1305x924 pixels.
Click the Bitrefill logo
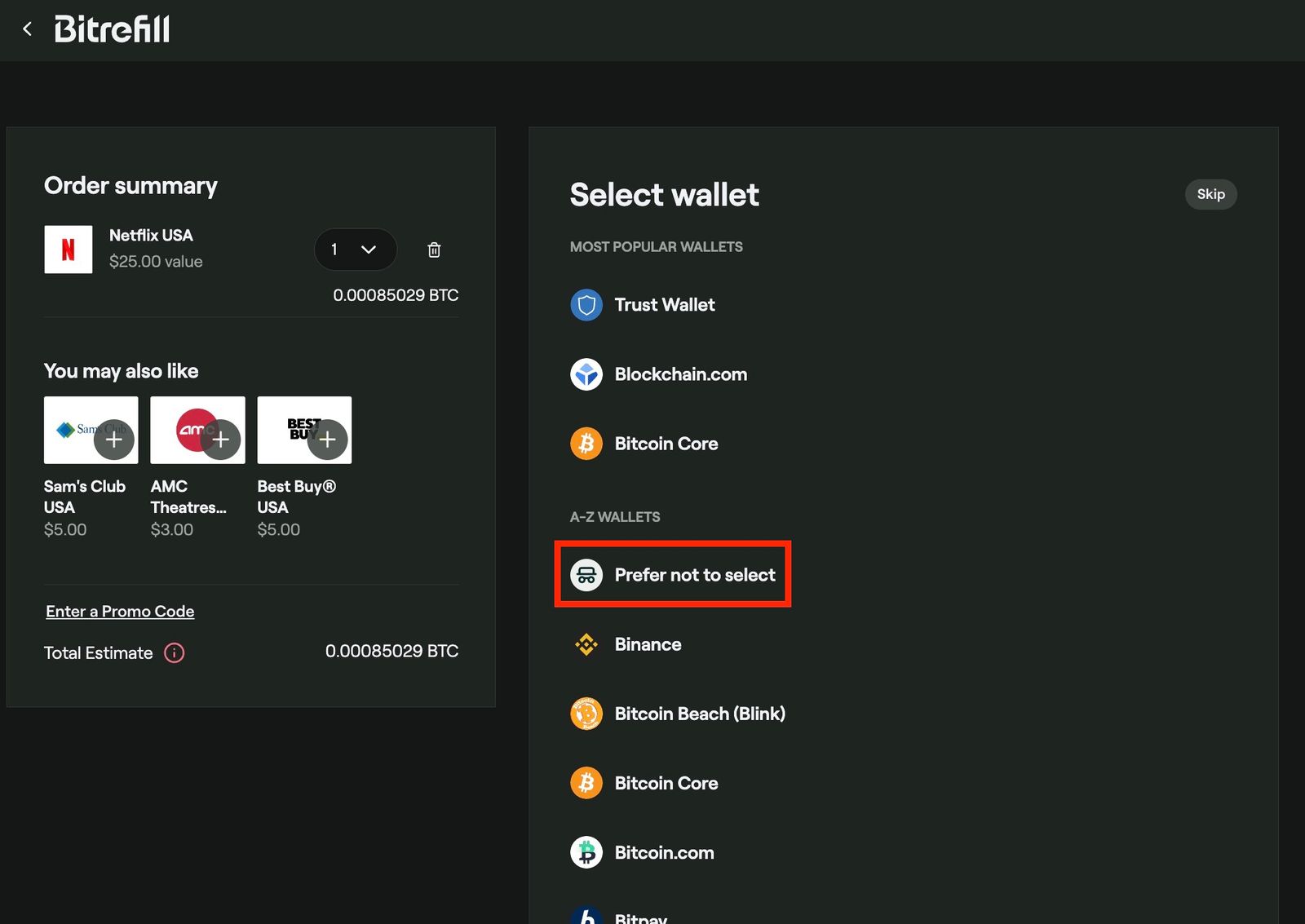[112, 28]
